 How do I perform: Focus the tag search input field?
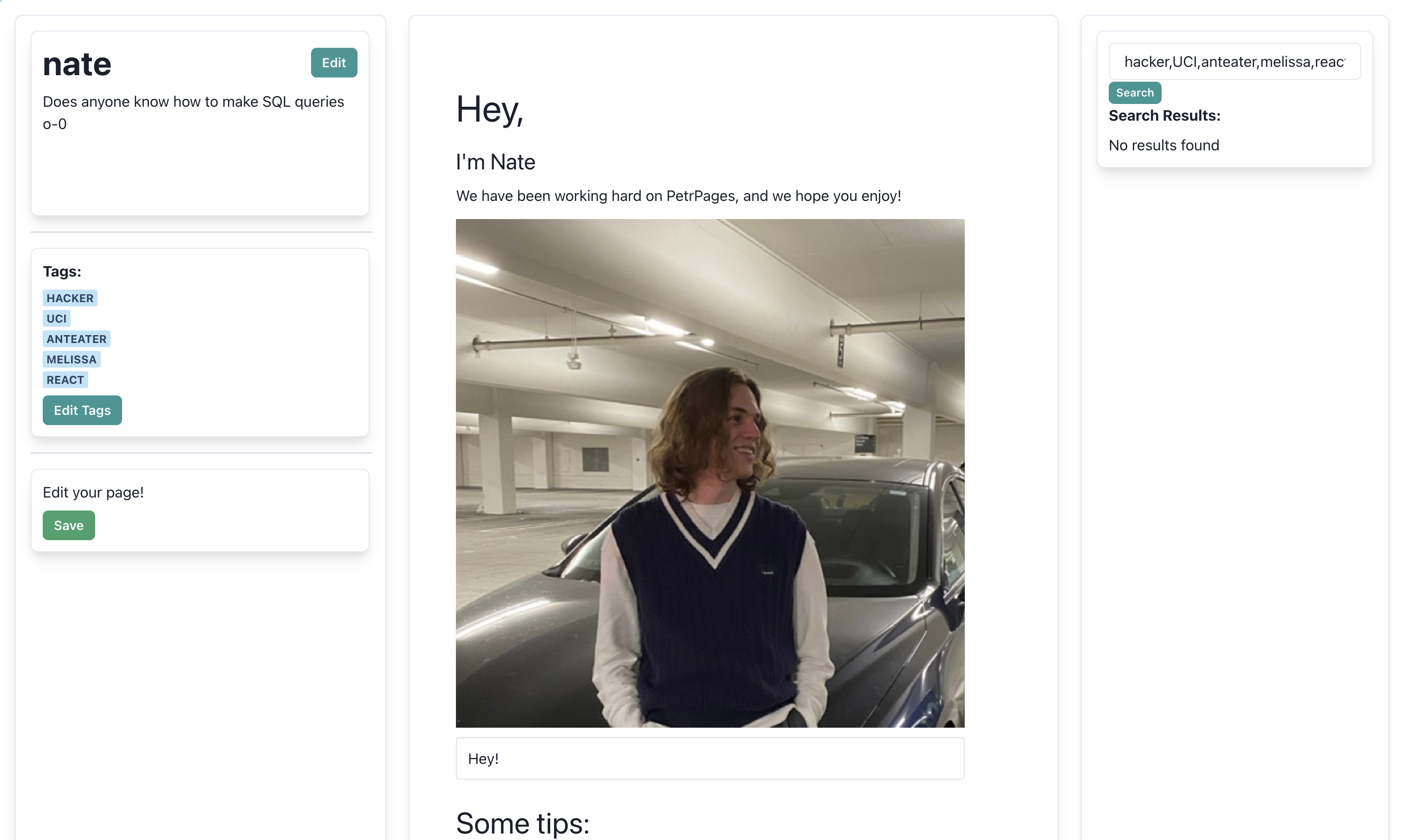1234,61
